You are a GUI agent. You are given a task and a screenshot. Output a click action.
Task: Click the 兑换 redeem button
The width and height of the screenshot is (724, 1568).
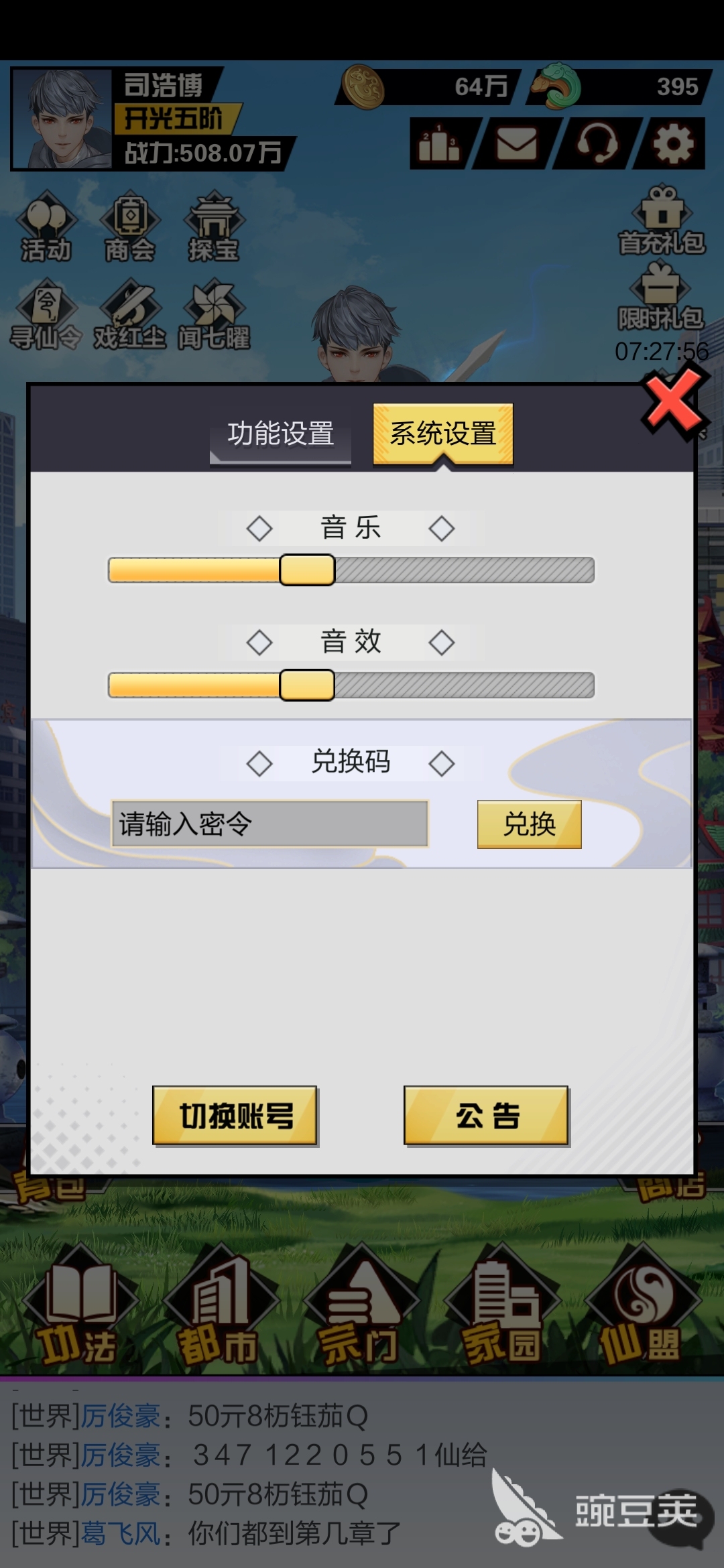click(530, 824)
